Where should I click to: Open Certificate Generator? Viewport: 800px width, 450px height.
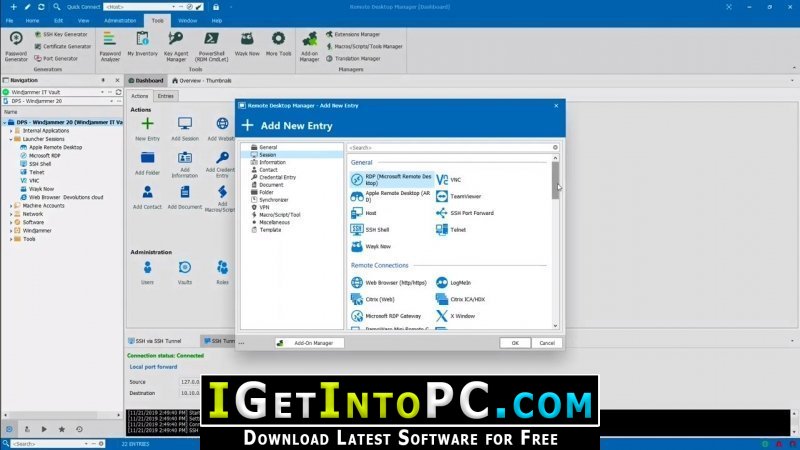click(63, 46)
